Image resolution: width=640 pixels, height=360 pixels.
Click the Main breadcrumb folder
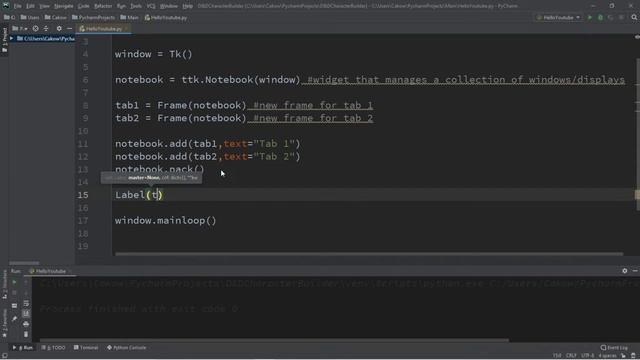[x=129, y=18]
